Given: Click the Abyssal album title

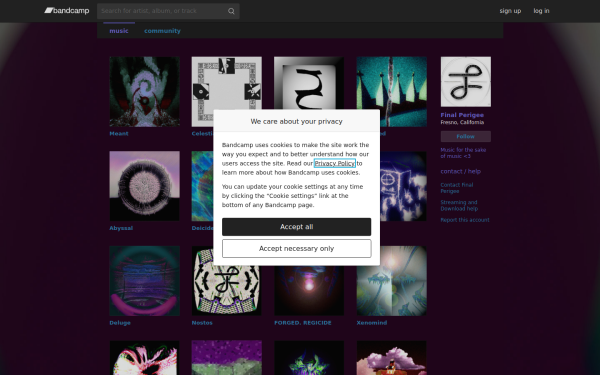Looking at the screenshot, I should point(121,228).
